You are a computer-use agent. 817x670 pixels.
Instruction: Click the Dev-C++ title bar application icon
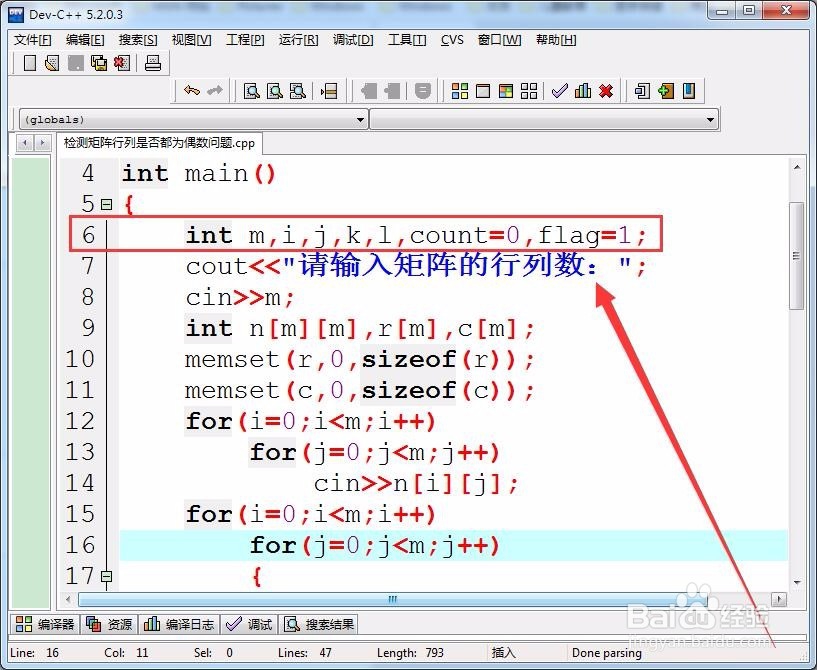click(16, 14)
